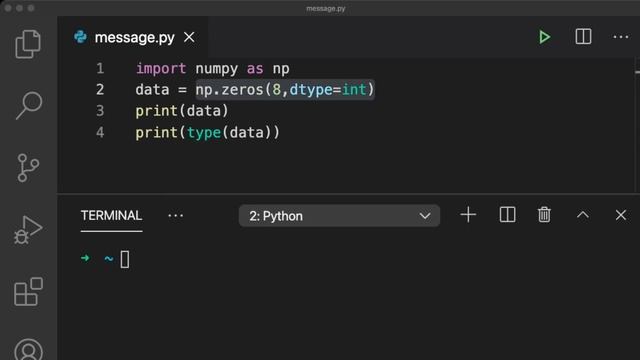Open the Explorer files view
This screenshot has width=640, height=360.
pyautogui.click(x=28, y=44)
